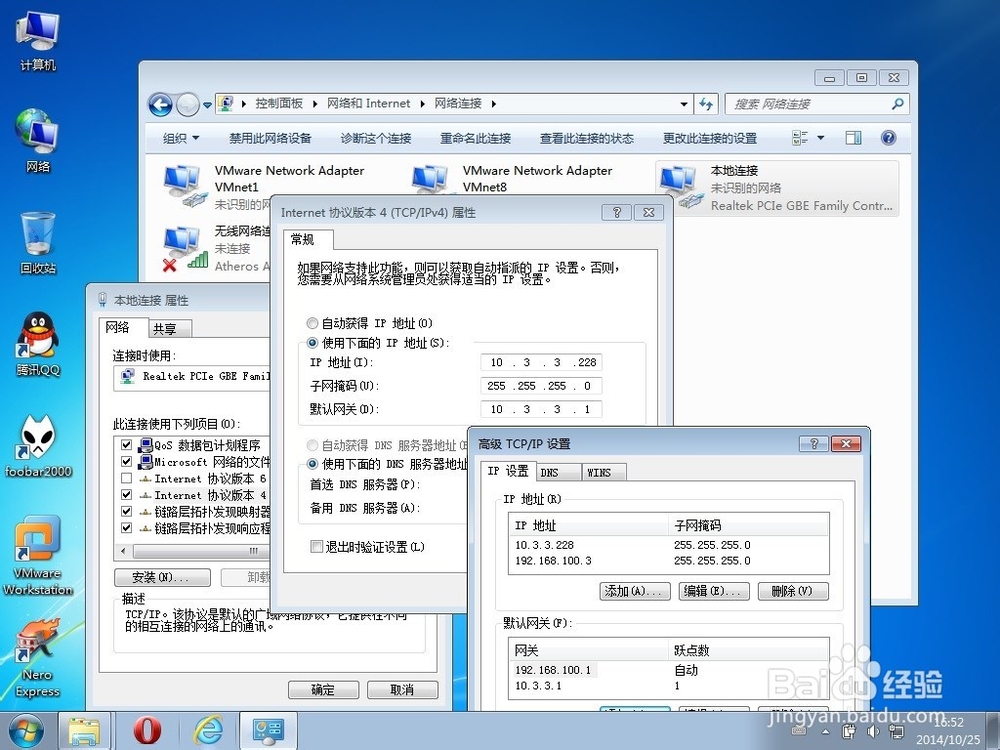Launch Internet Explorer from the taskbar
The height and width of the screenshot is (750, 1000).
point(207,731)
